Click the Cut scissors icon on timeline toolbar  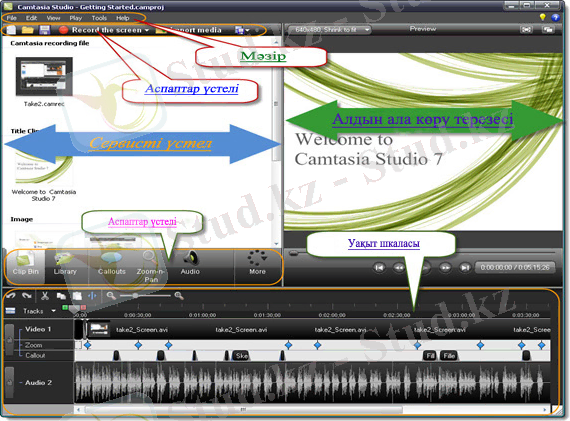click(45, 296)
